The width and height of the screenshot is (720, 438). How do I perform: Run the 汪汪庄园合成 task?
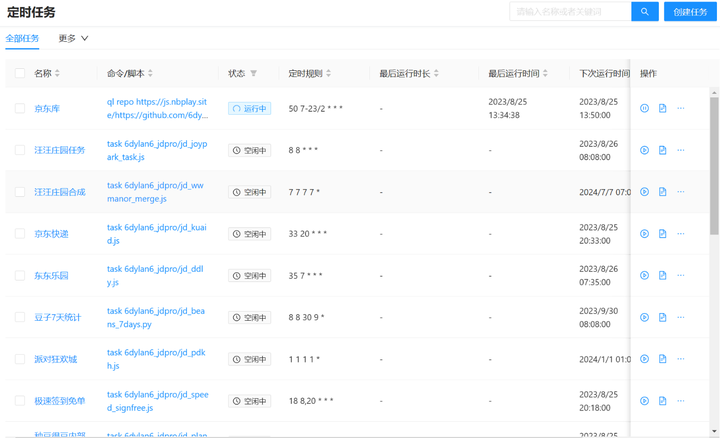coord(644,192)
